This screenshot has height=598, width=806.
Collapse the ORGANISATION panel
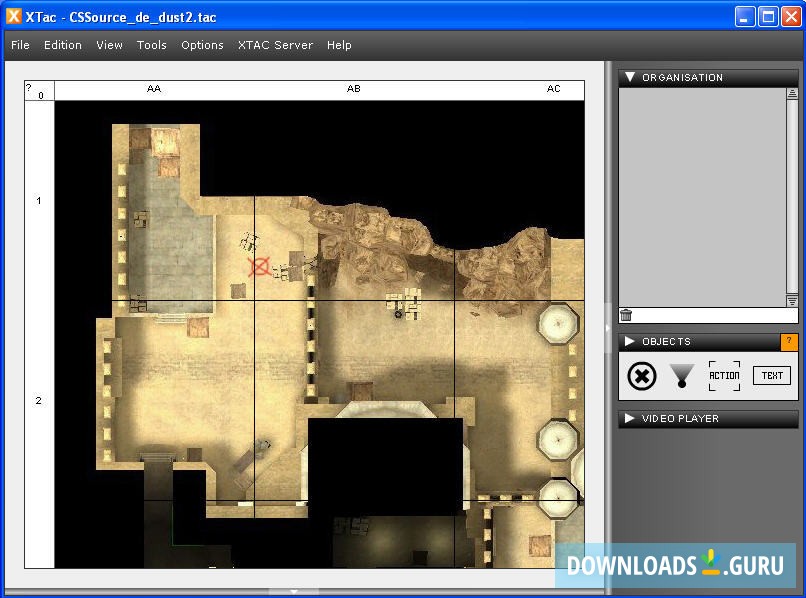click(x=629, y=77)
